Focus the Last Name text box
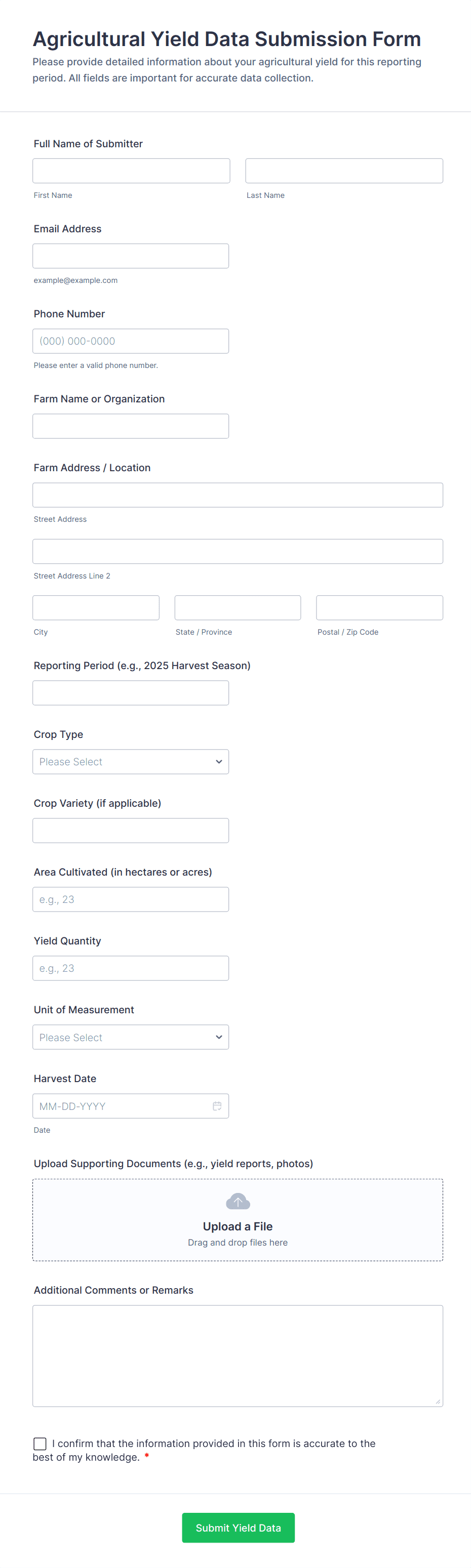The width and height of the screenshot is (471, 1568). (344, 171)
